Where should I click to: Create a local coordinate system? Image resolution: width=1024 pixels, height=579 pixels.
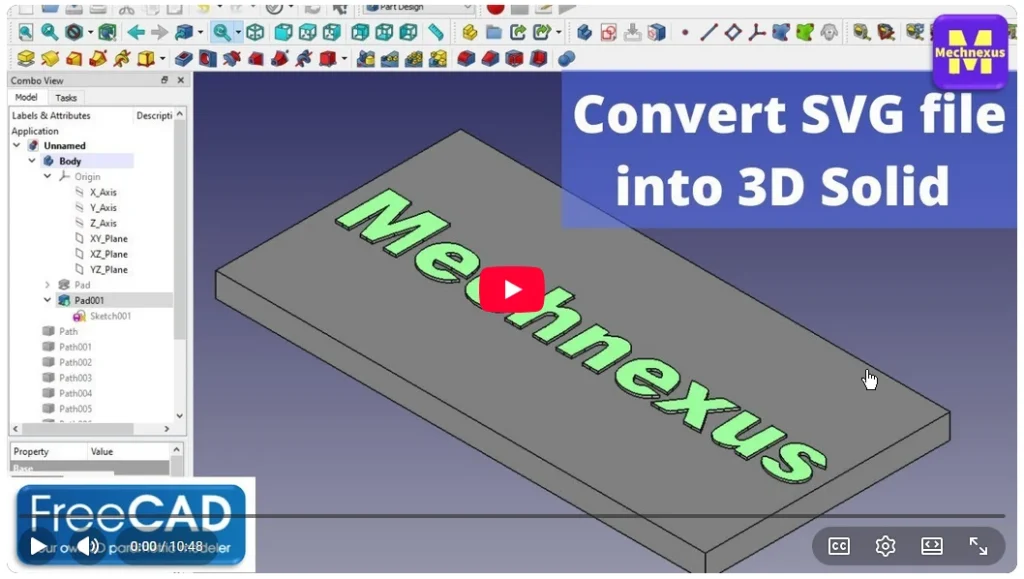[x=757, y=32]
